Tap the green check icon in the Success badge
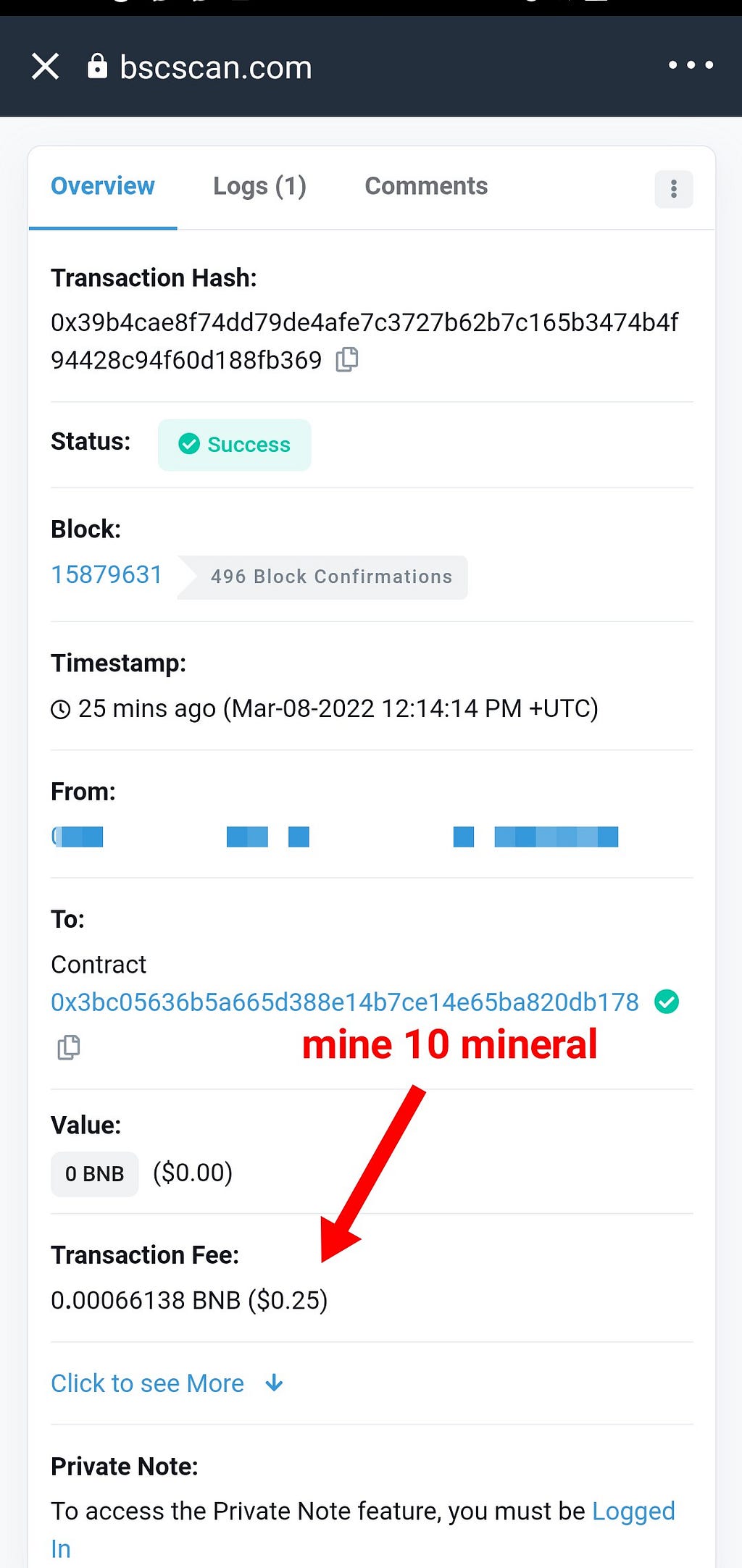Viewport: 742px width, 1568px height. [189, 444]
